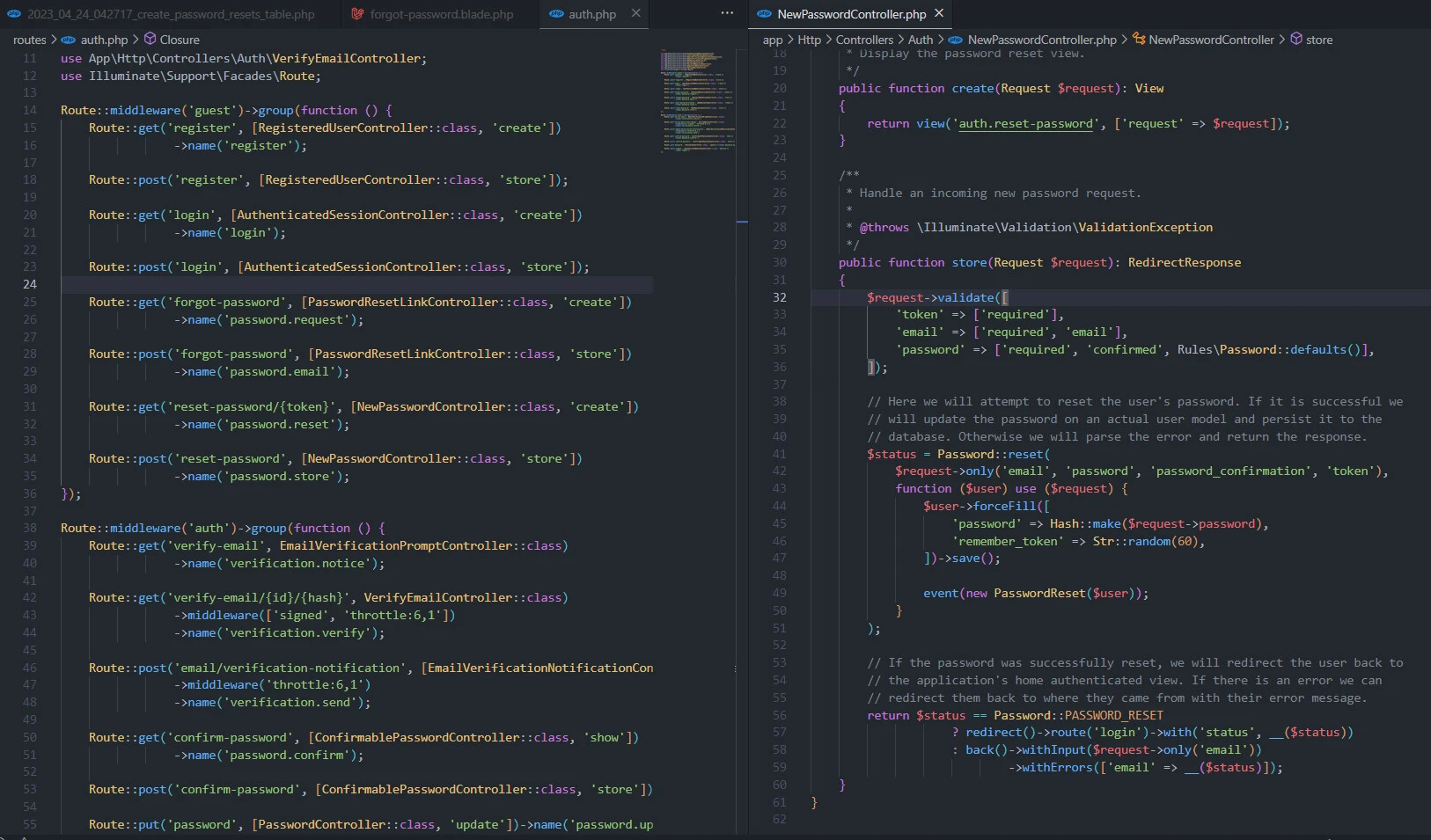The height and width of the screenshot is (840, 1431).
Task: Open the Http breadcrumb dropdown
Action: click(811, 40)
